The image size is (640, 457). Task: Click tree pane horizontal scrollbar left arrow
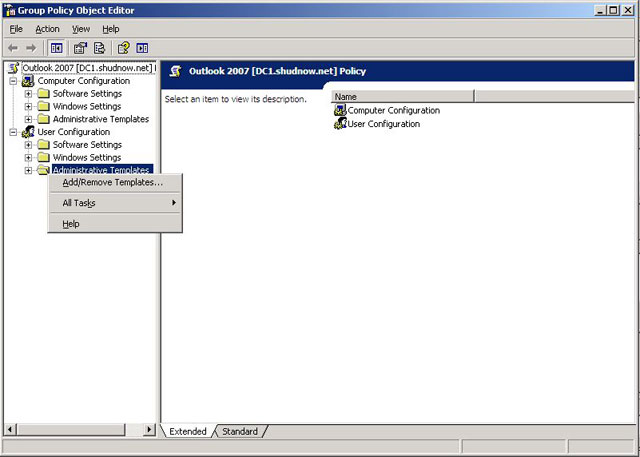click(10, 429)
